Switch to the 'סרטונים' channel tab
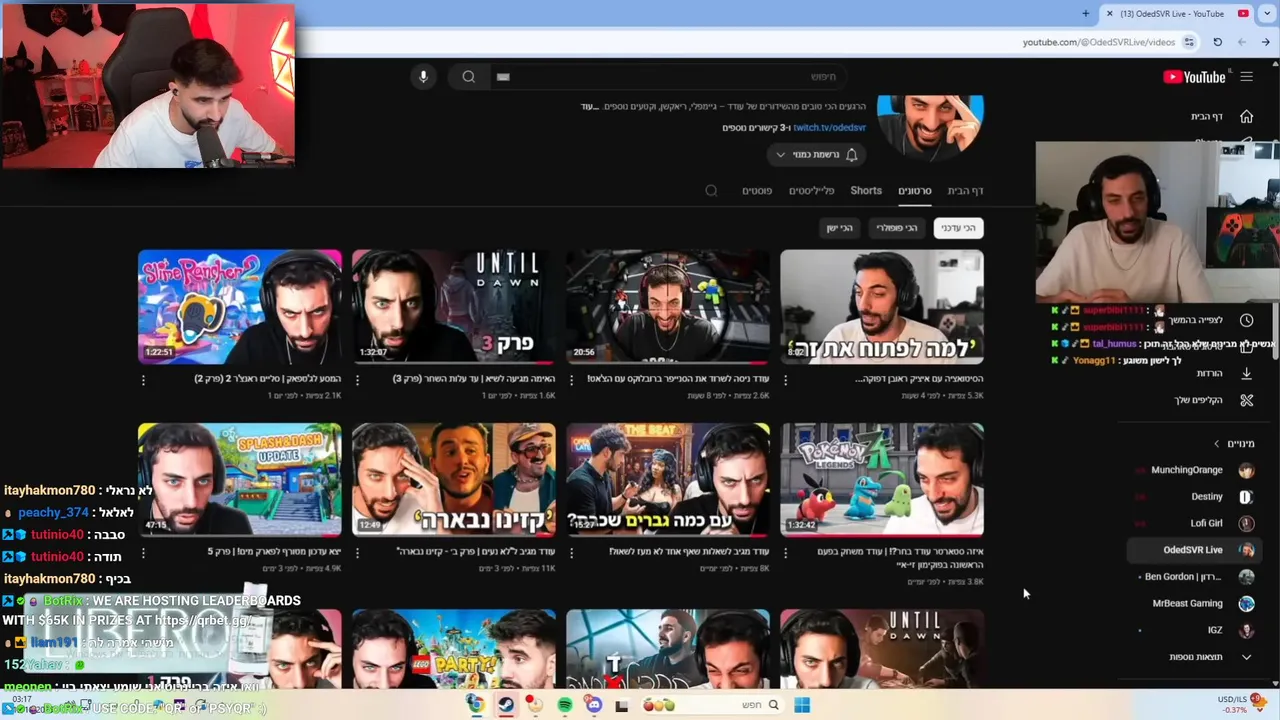This screenshot has width=1280, height=720. pos(914,190)
